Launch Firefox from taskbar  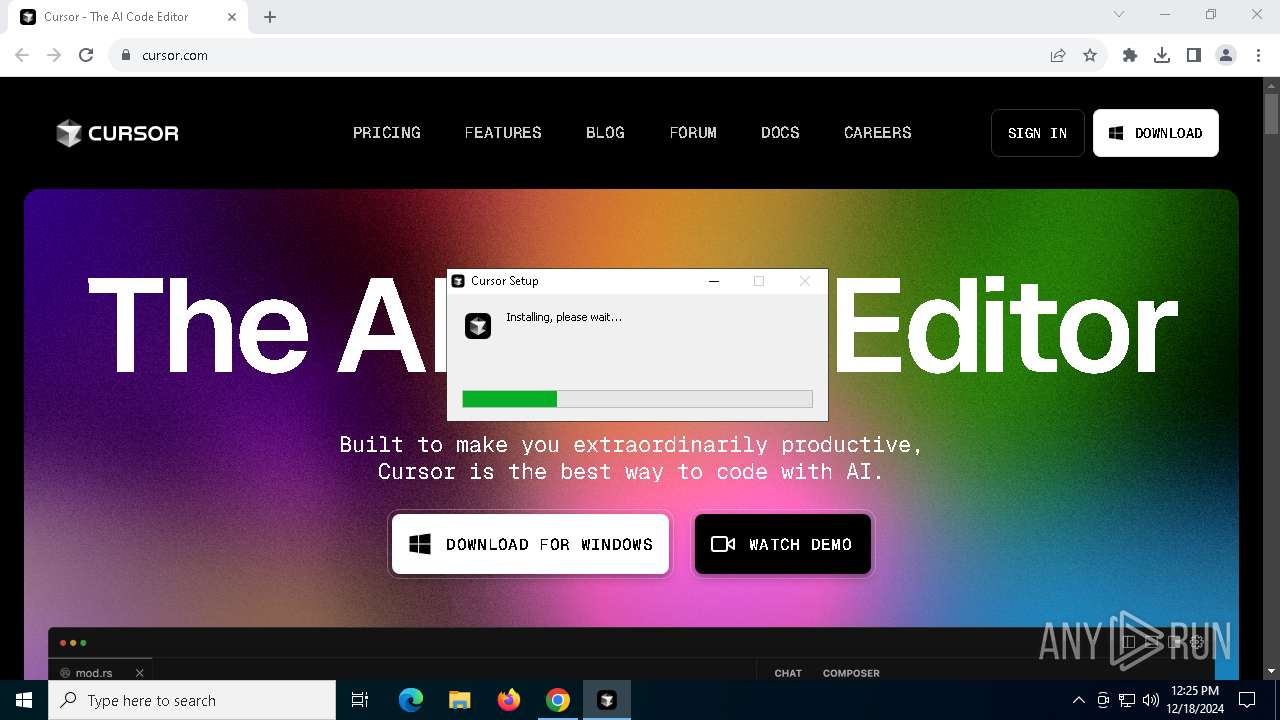point(508,700)
